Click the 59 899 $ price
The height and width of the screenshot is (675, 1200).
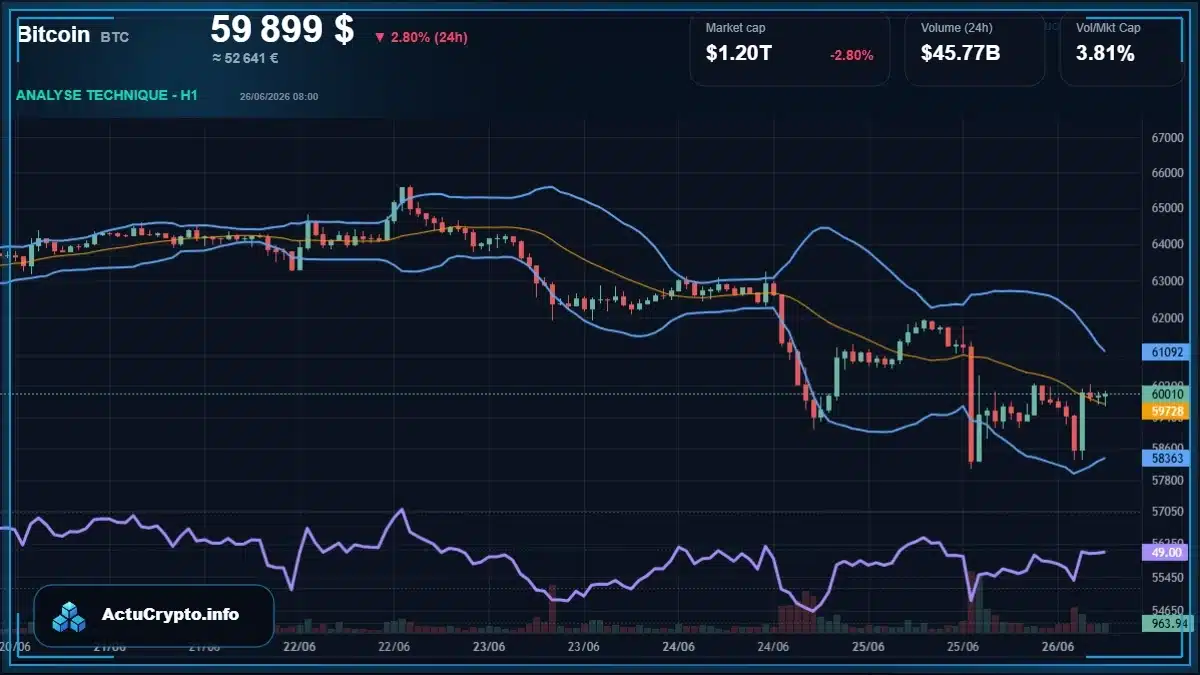[282, 29]
